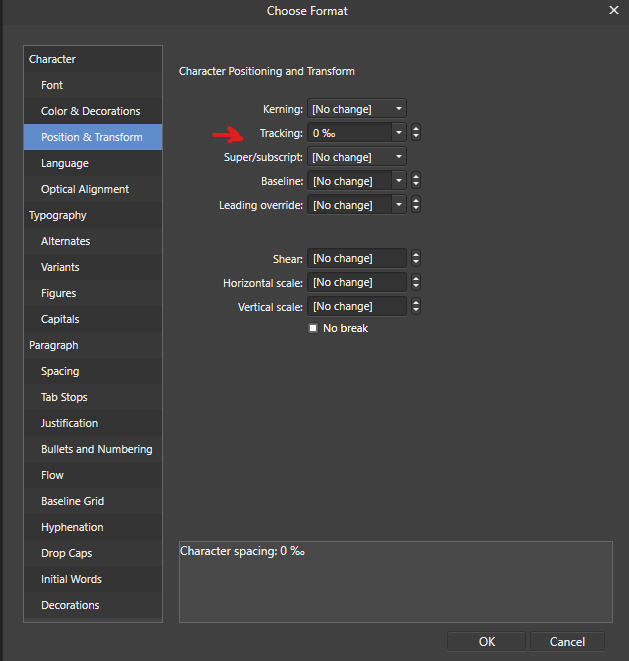
Task: Click into the Shear input field
Action: click(x=356, y=258)
